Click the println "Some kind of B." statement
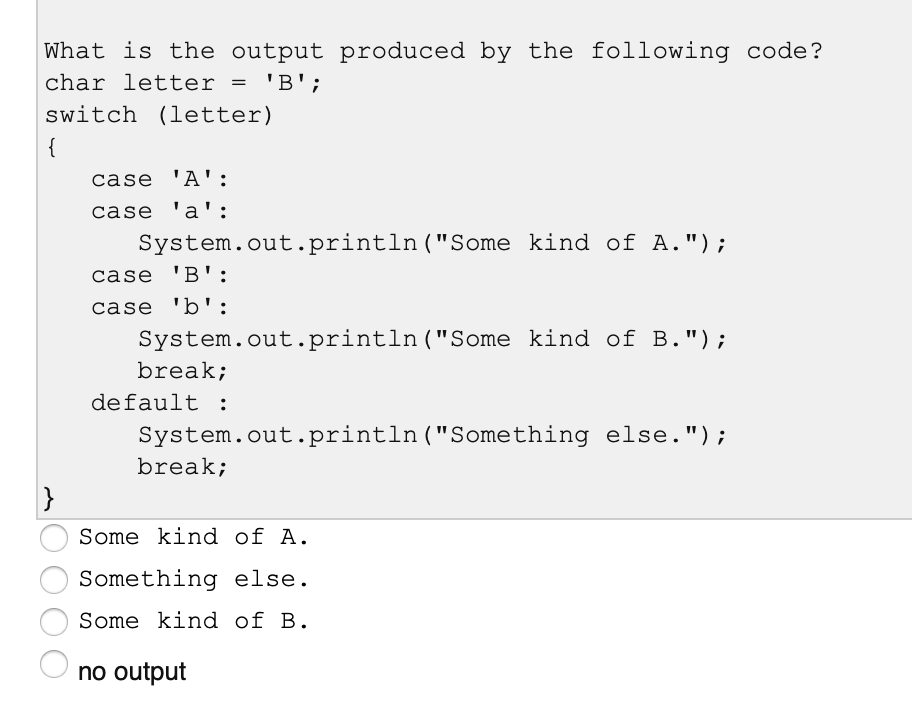The height and width of the screenshot is (716, 912). [432, 339]
